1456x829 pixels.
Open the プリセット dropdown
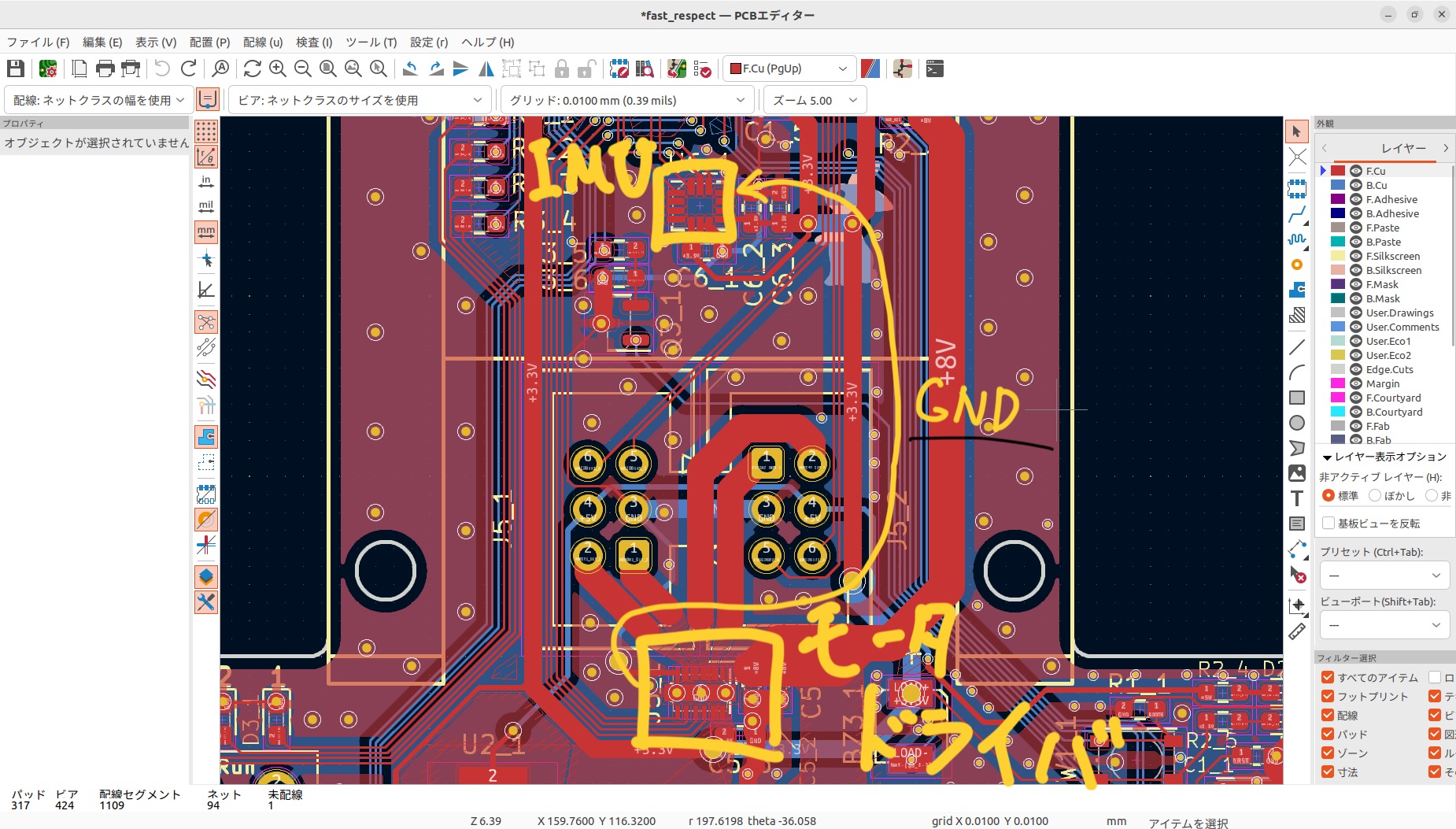[x=1384, y=575]
